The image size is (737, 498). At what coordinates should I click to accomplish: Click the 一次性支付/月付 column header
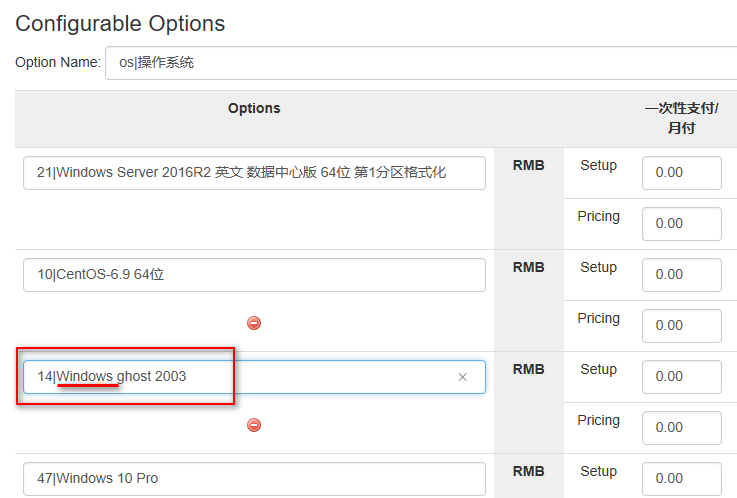(682, 118)
